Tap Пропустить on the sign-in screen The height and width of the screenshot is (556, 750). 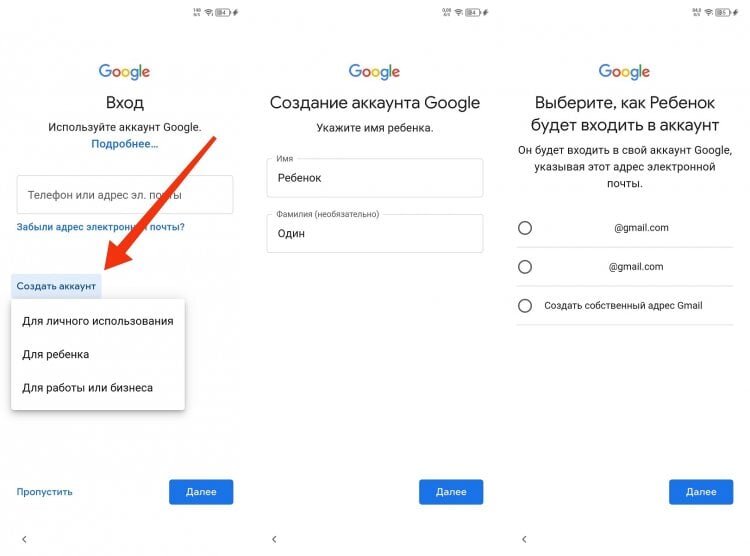(x=44, y=492)
